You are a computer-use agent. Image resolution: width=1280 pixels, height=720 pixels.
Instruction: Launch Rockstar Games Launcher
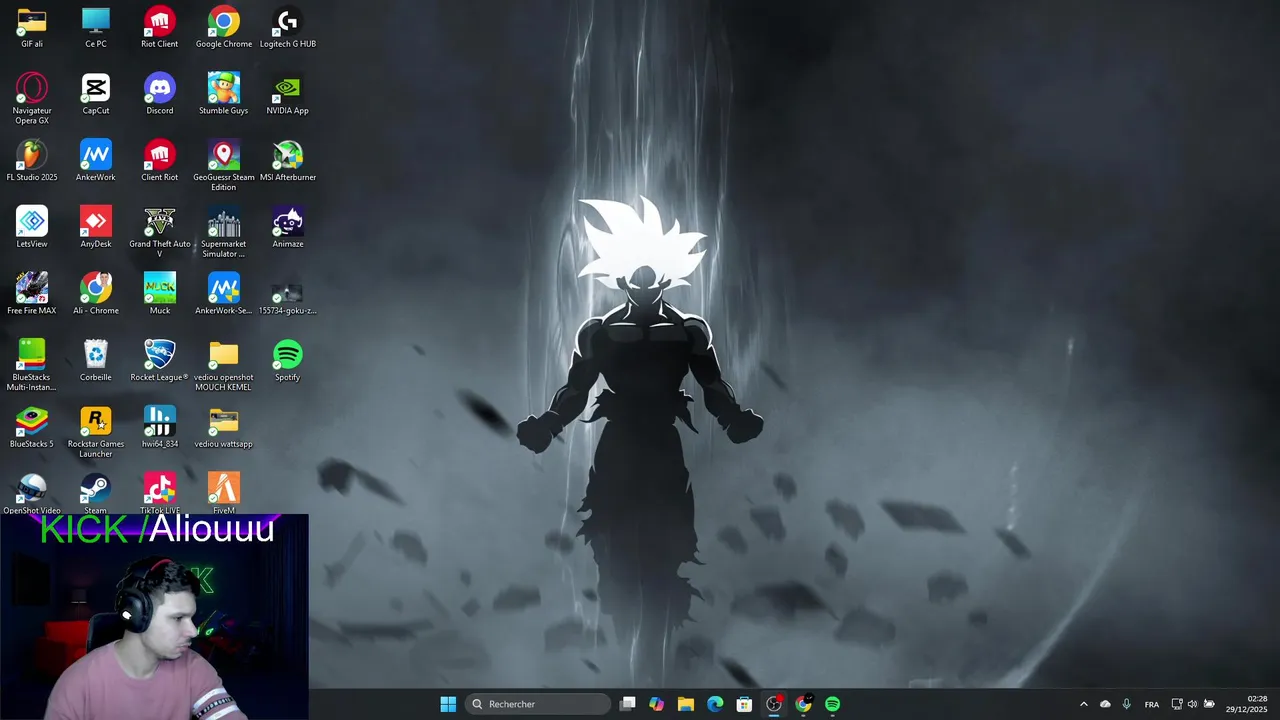coord(96,432)
